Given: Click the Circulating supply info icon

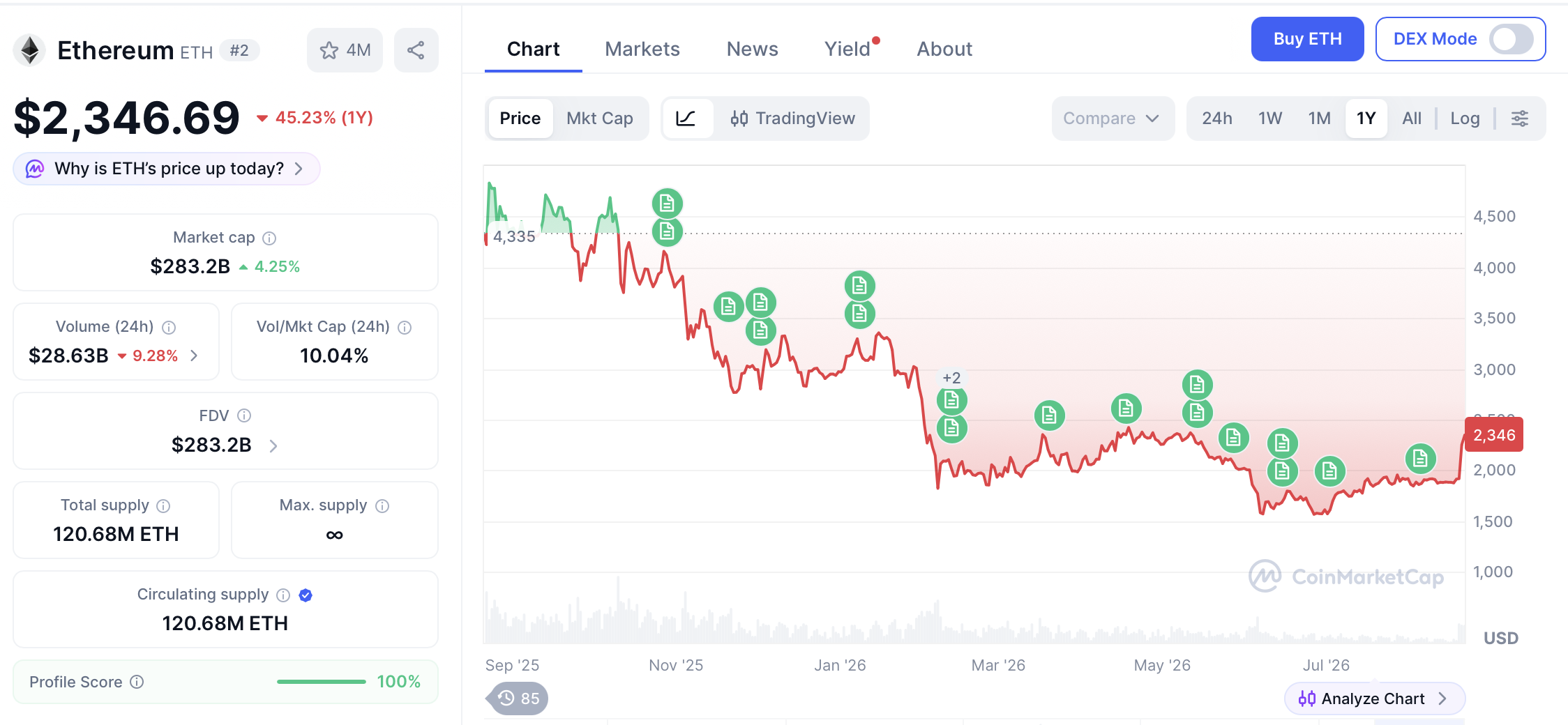Looking at the screenshot, I should [x=283, y=595].
